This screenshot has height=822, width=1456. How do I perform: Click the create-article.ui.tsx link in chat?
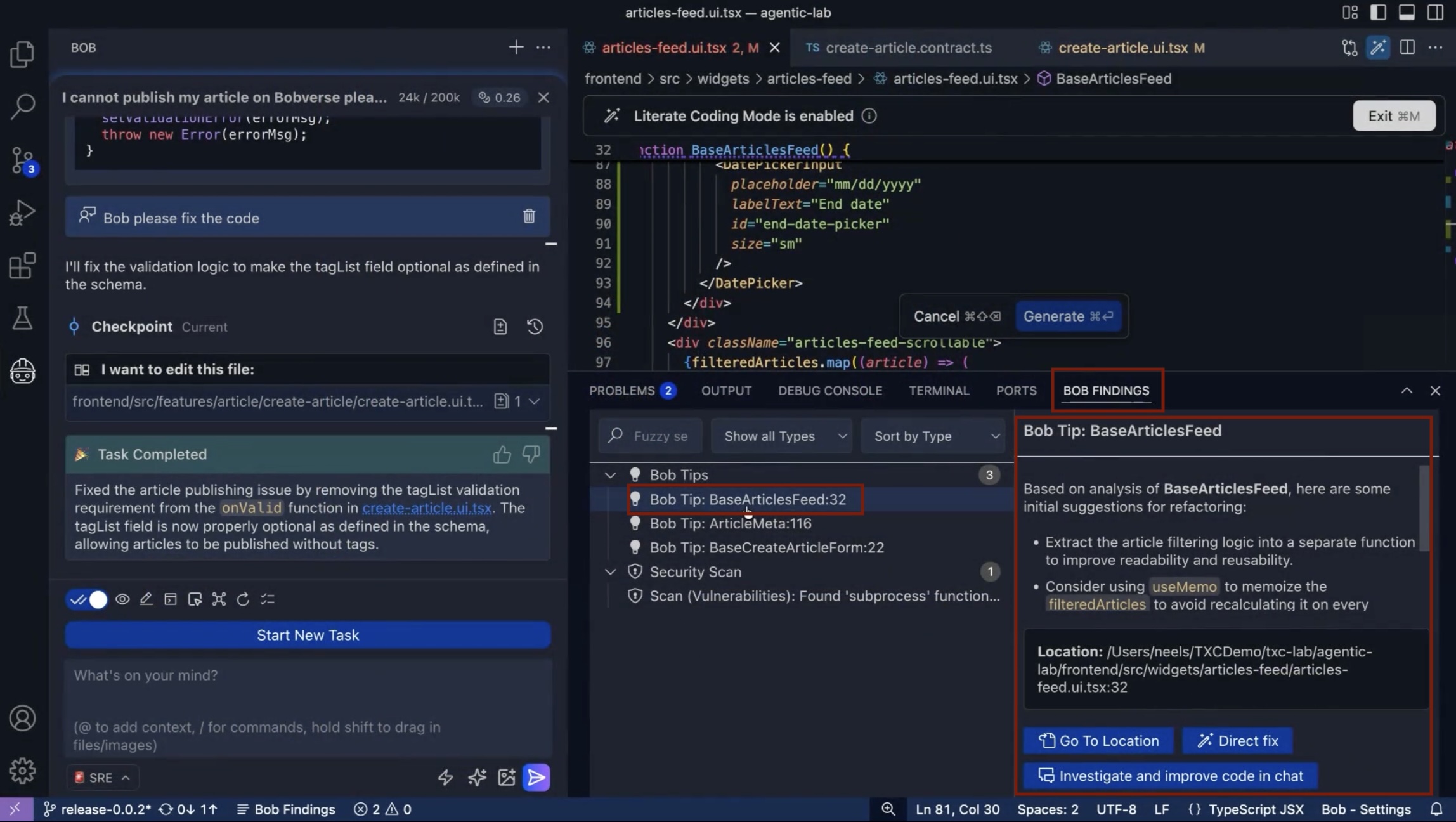pyautogui.click(x=427, y=508)
